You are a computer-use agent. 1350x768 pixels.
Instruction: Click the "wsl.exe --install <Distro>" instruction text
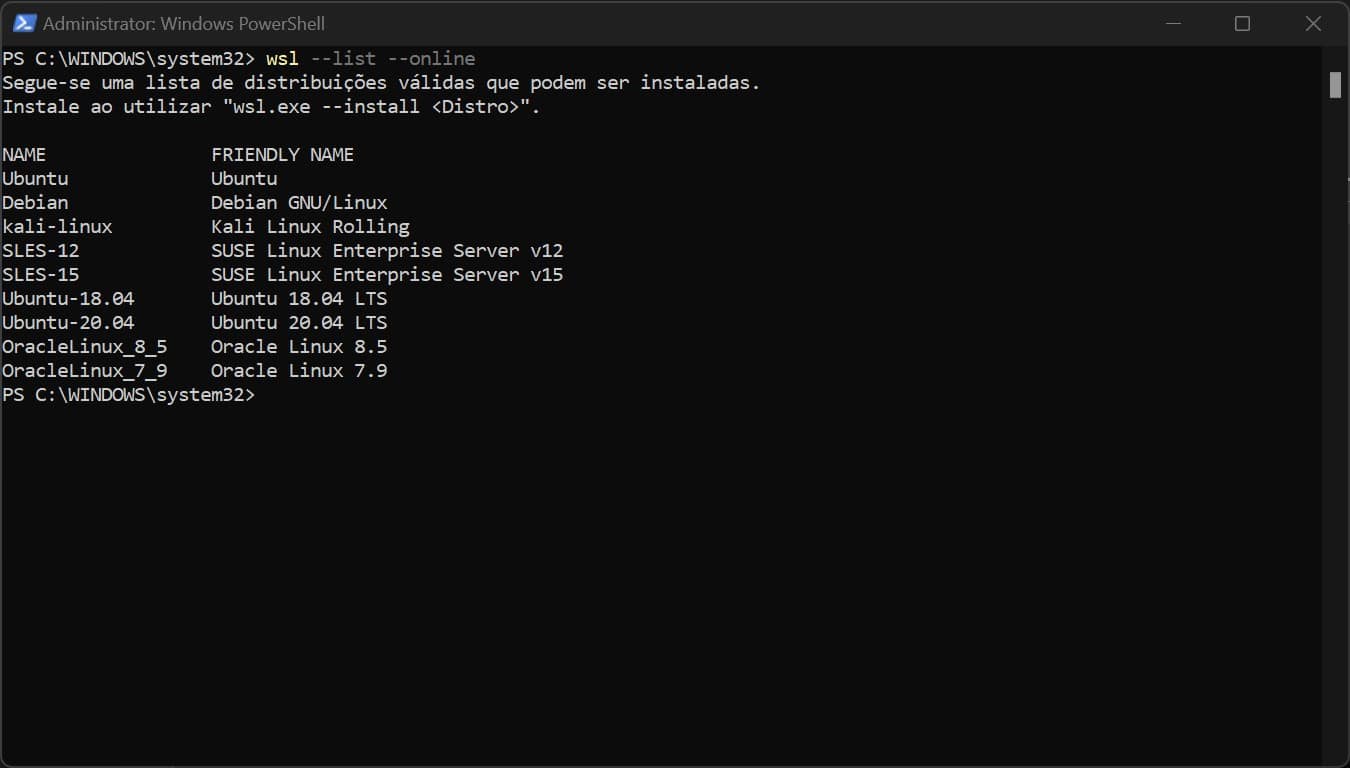pos(381,107)
